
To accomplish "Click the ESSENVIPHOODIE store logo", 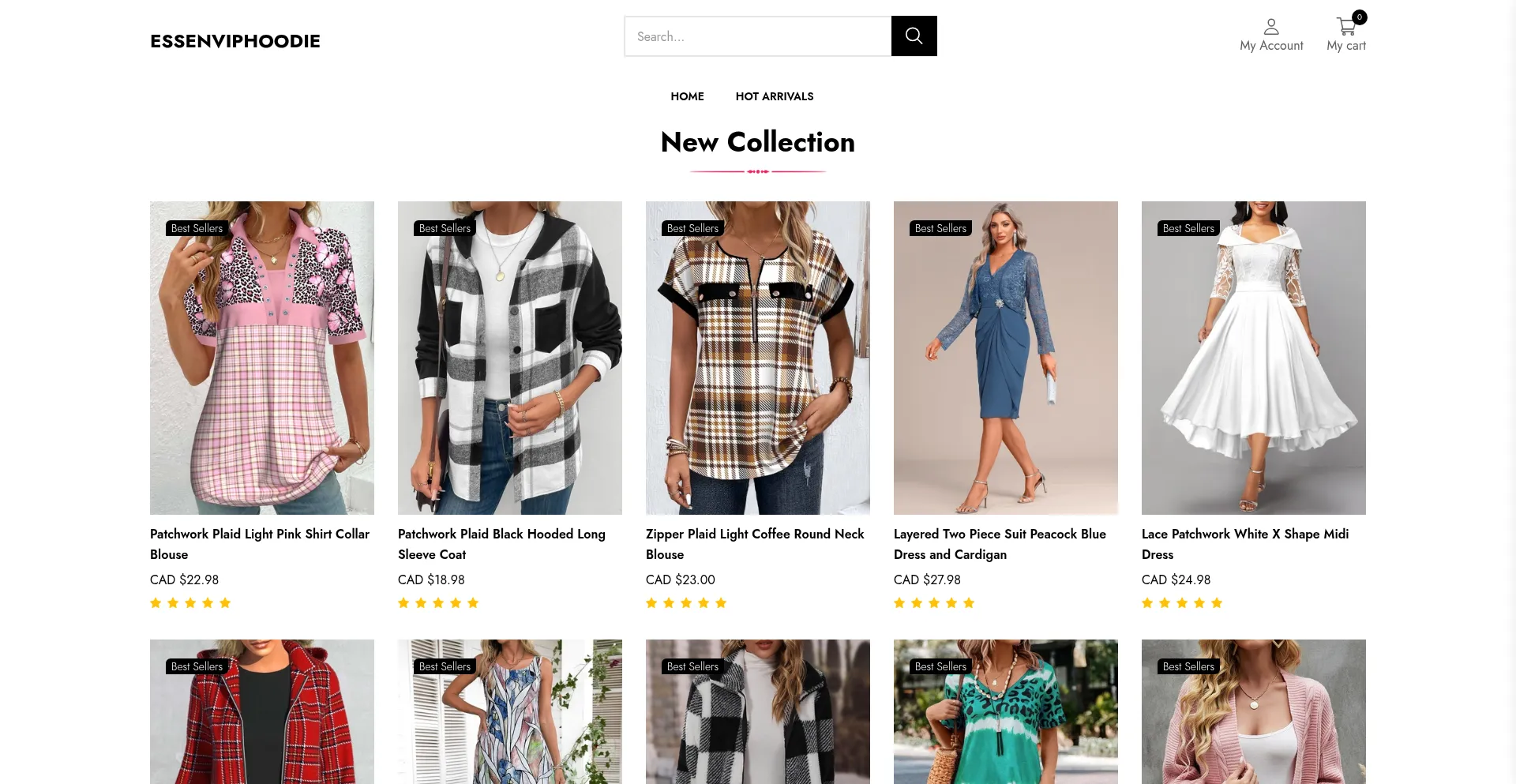I will pos(235,41).
